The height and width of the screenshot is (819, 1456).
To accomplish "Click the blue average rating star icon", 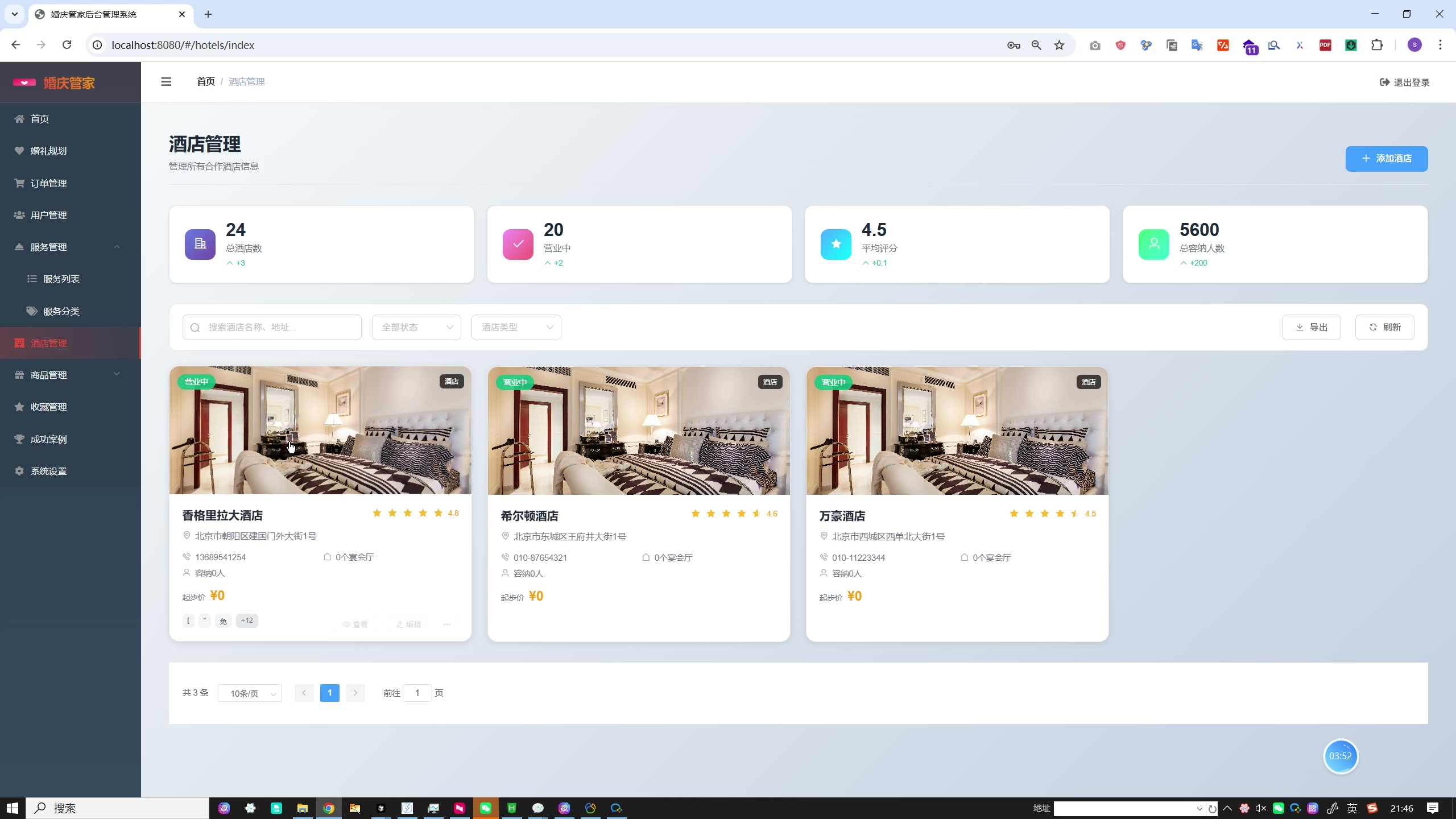I will [835, 244].
